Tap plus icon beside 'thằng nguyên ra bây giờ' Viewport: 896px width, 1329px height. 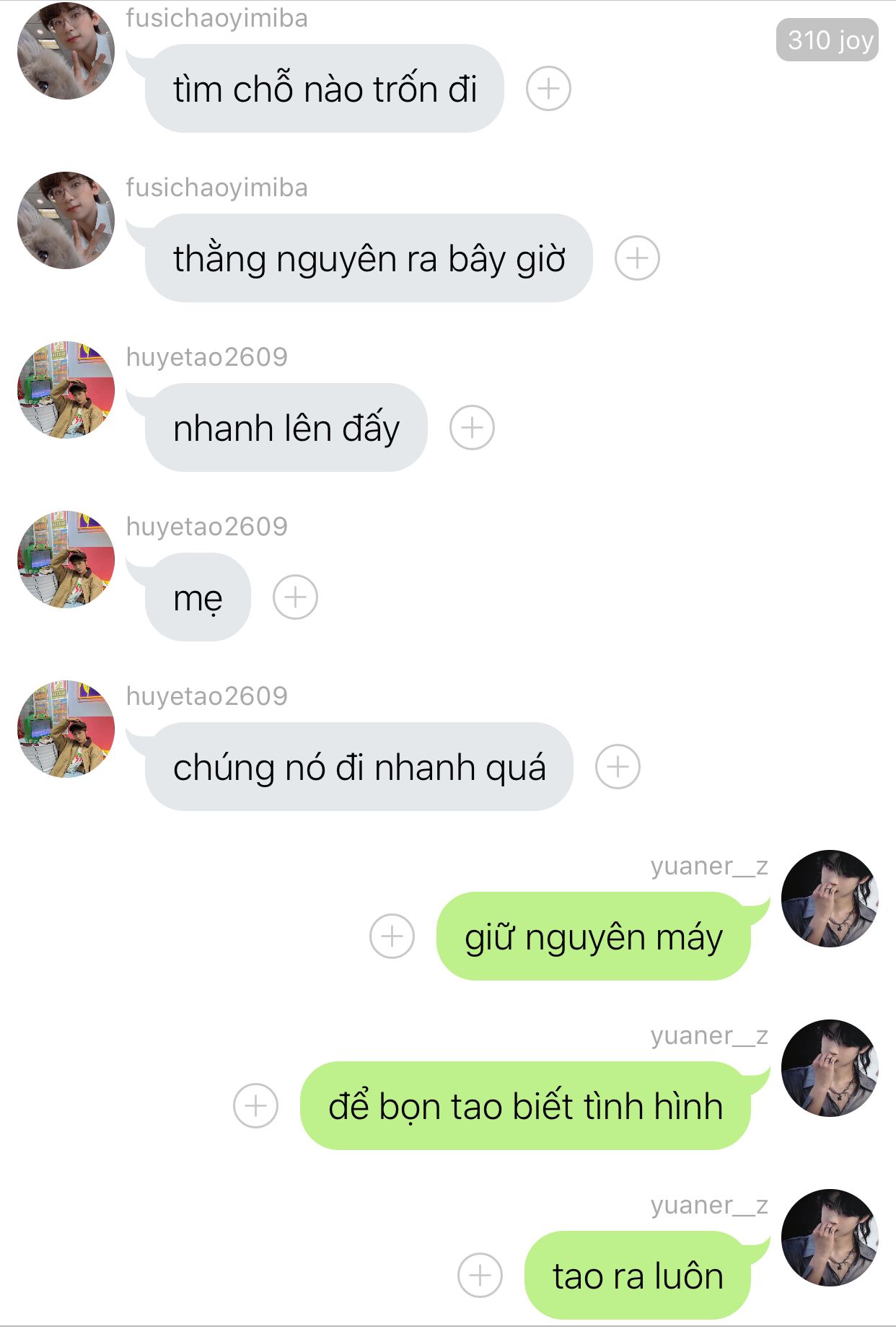coord(637,258)
